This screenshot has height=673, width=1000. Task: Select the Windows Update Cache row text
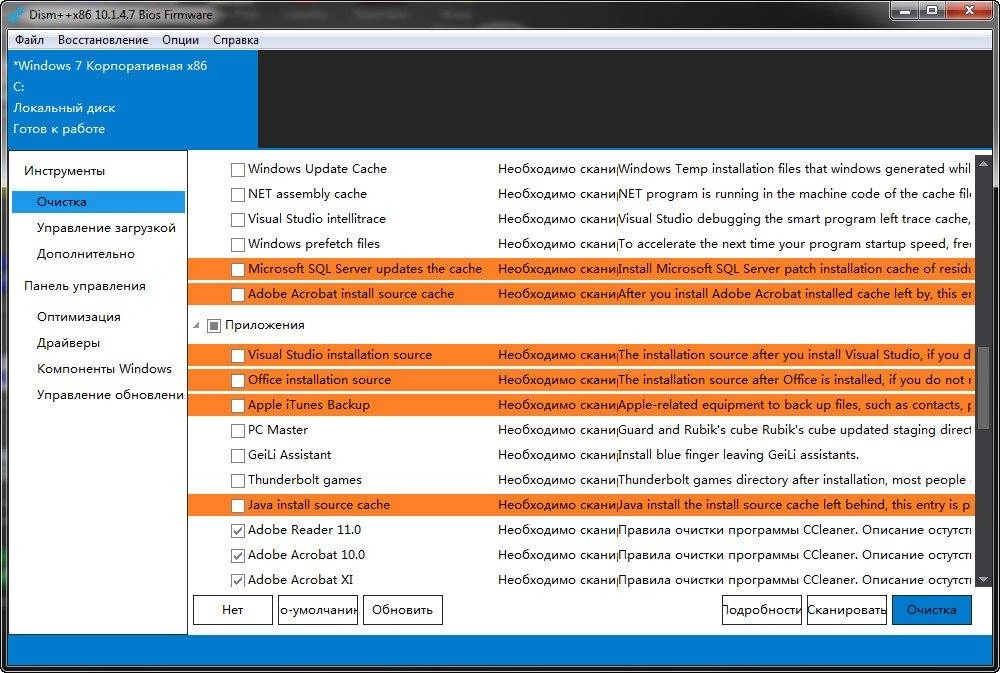point(317,169)
